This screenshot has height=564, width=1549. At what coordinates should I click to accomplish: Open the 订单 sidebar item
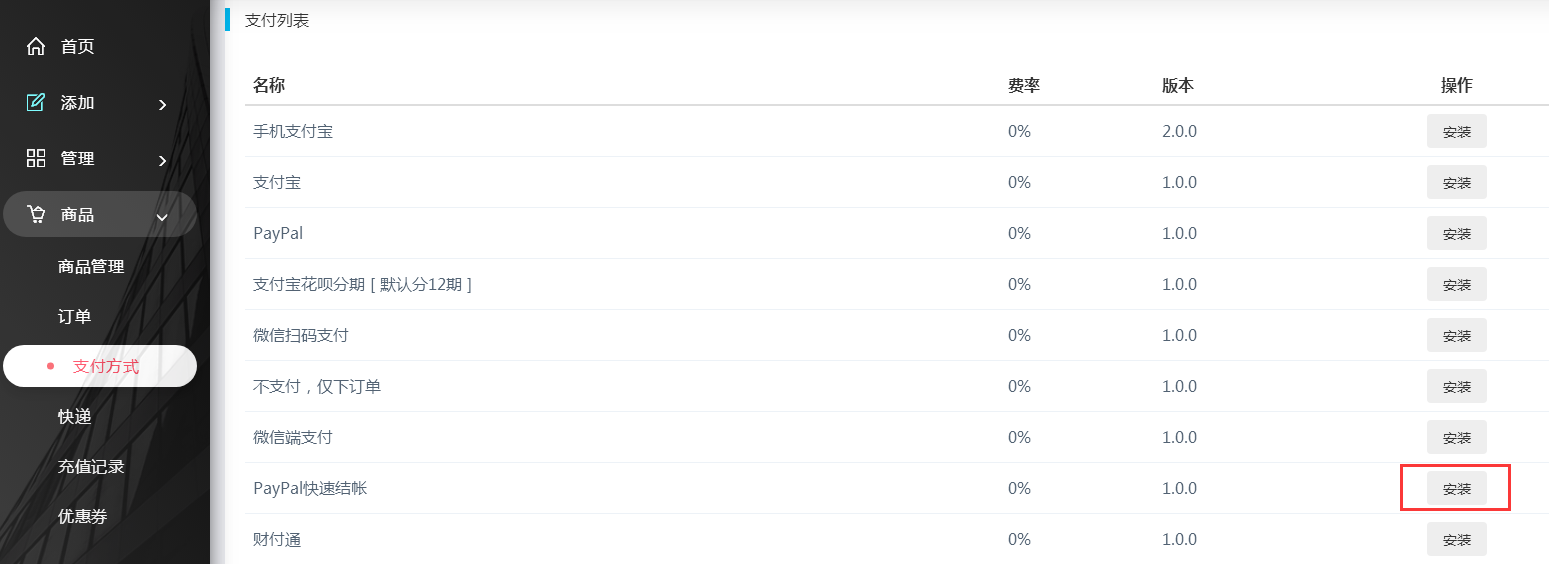point(74,316)
